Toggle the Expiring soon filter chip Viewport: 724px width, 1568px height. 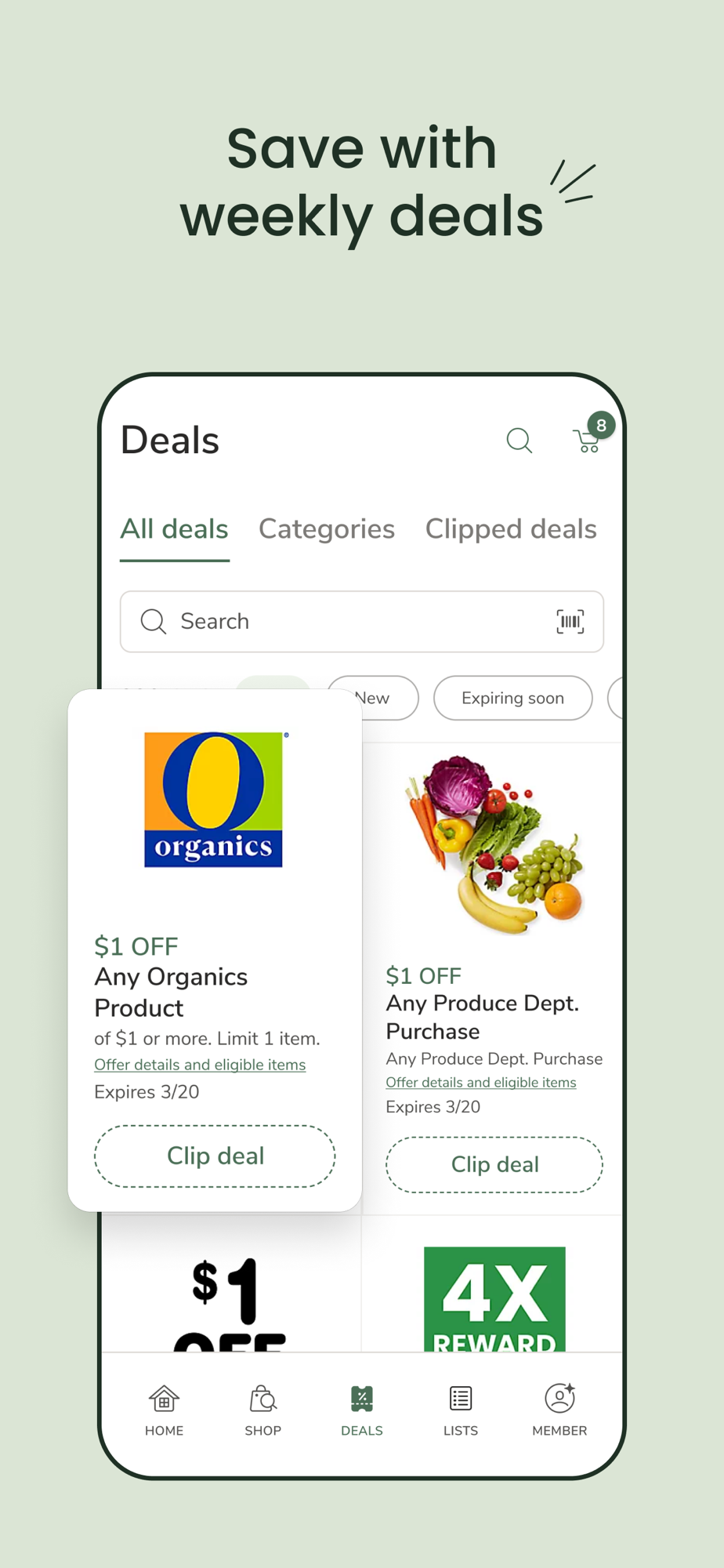click(513, 698)
